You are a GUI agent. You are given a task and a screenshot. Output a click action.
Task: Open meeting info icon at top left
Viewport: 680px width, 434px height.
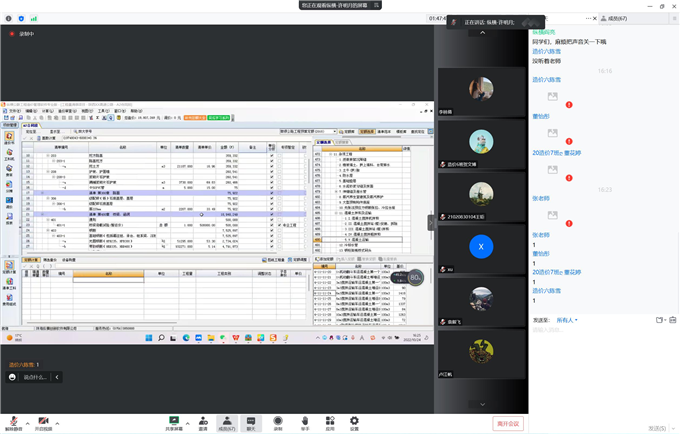click(8, 18)
